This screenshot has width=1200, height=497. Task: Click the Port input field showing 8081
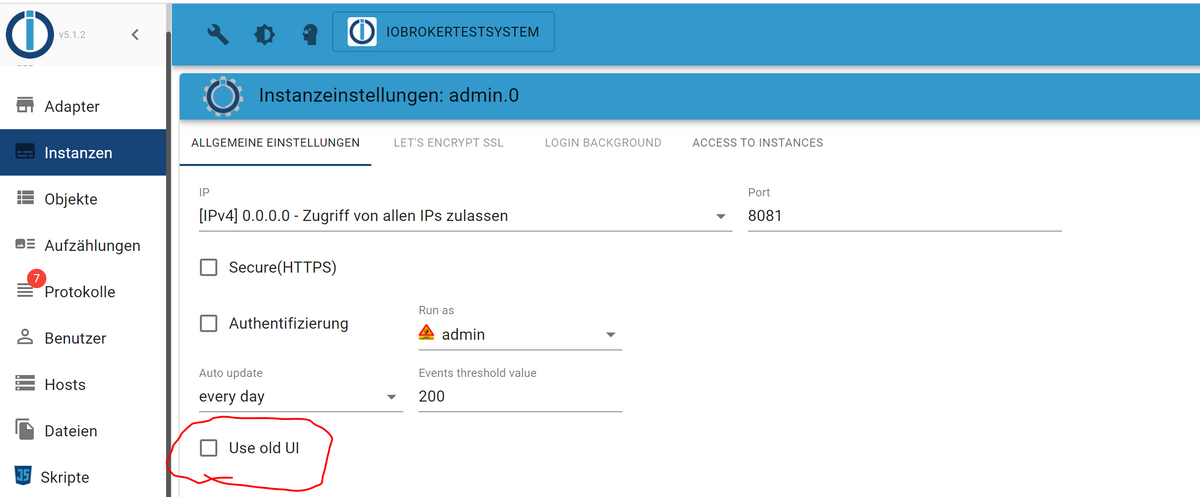click(904, 216)
